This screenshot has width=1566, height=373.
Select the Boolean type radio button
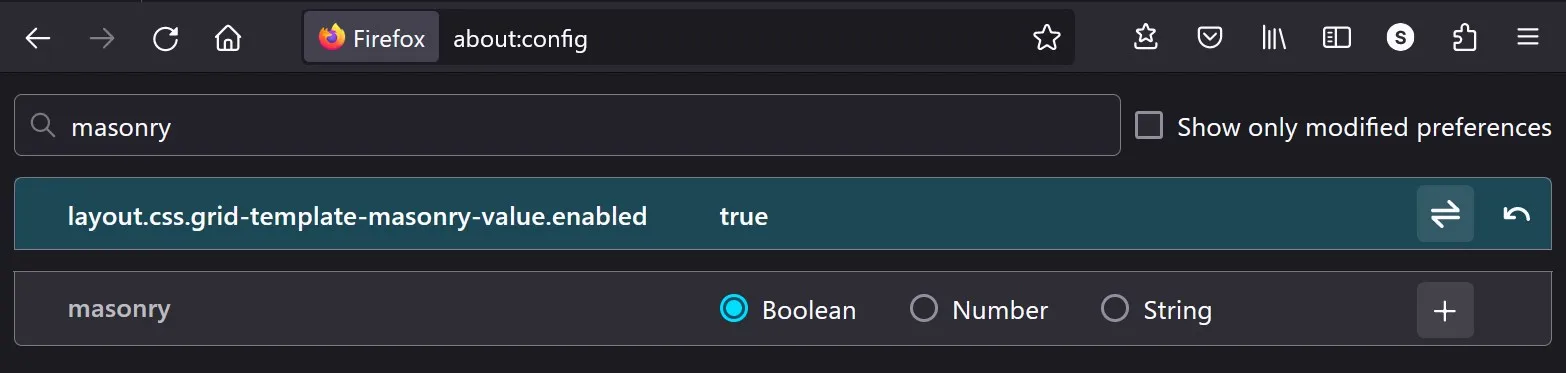pyautogui.click(x=734, y=309)
